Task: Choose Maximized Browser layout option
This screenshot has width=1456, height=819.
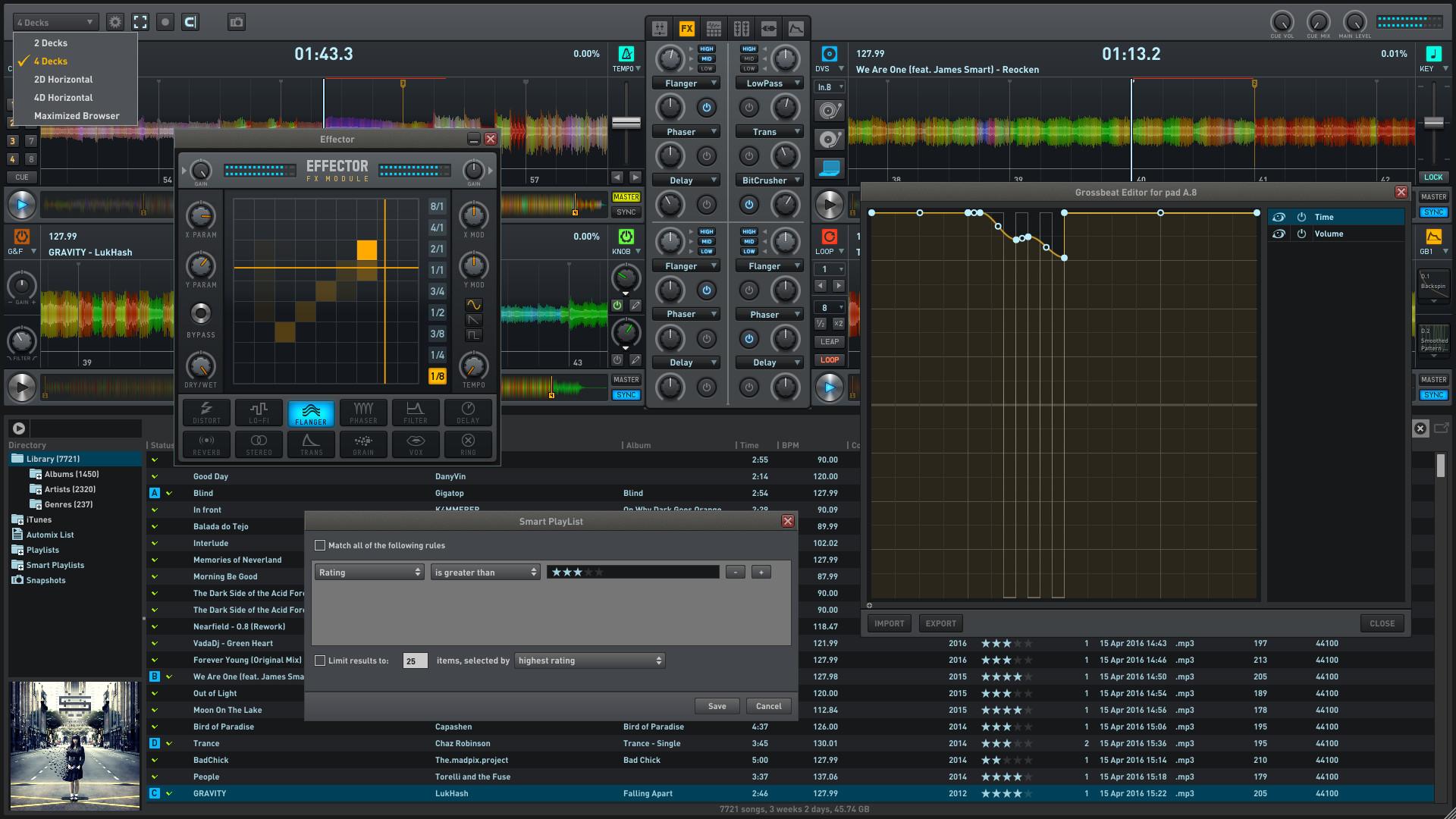Action: (77, 116)
